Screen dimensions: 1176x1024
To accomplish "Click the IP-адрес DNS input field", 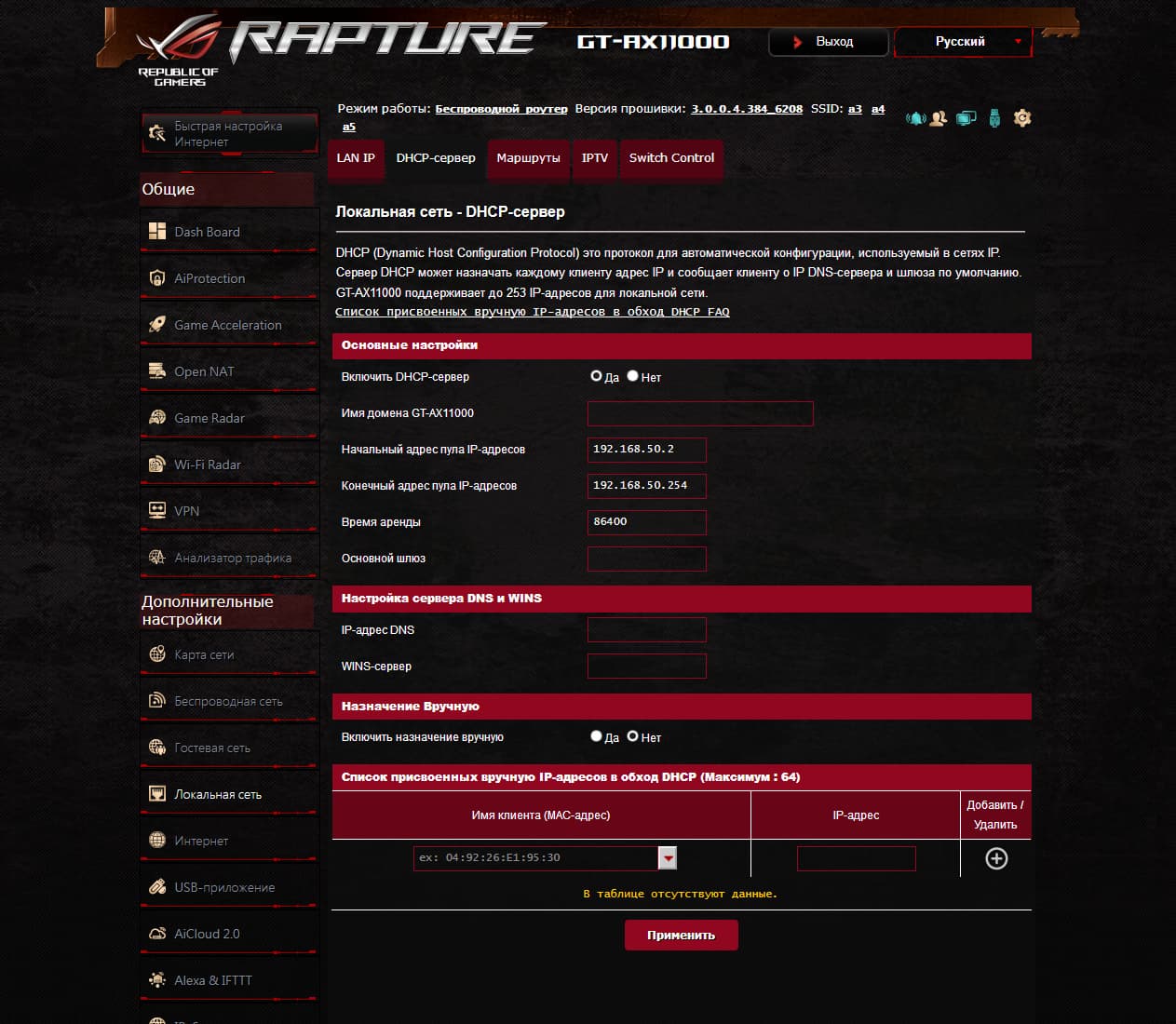I will pos(647,630).
